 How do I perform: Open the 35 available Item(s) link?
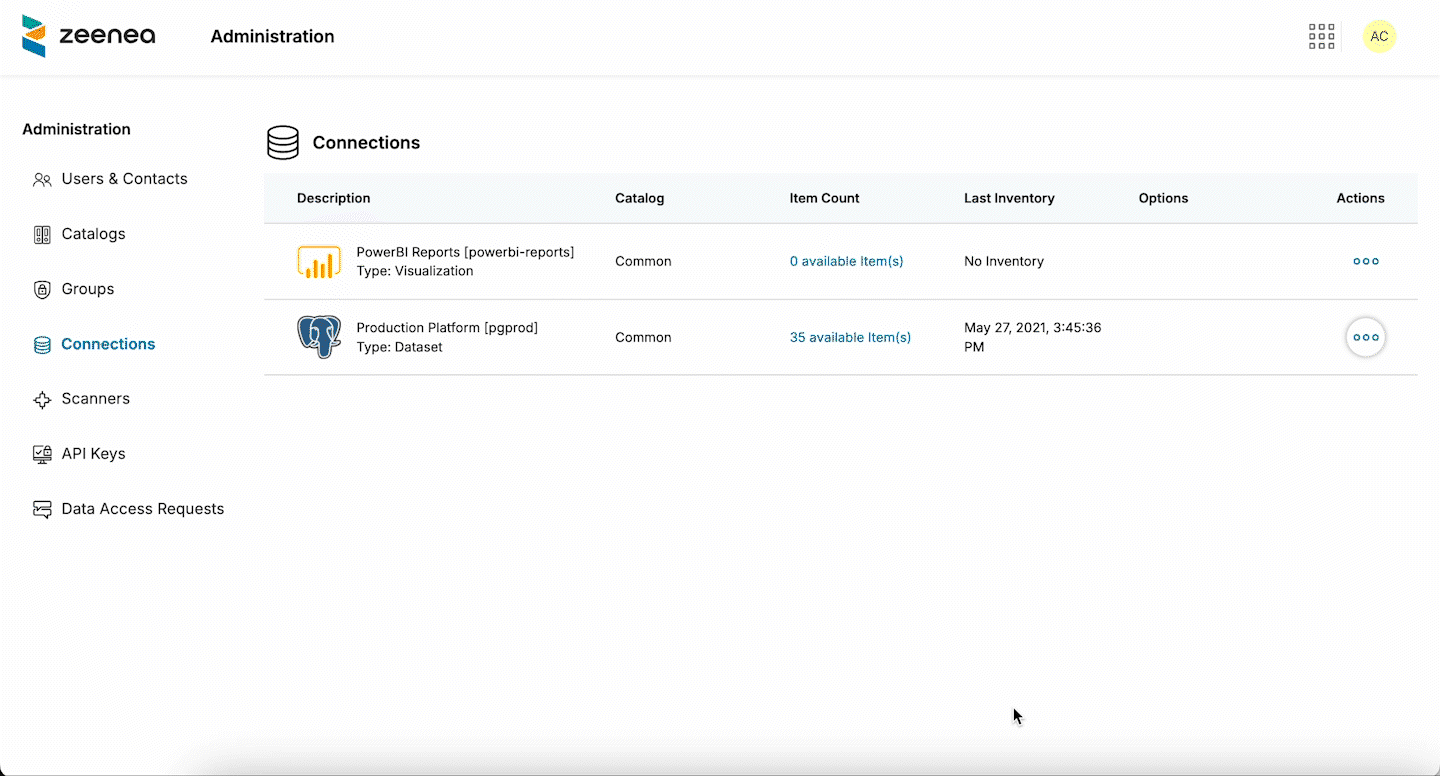(850, 337)
